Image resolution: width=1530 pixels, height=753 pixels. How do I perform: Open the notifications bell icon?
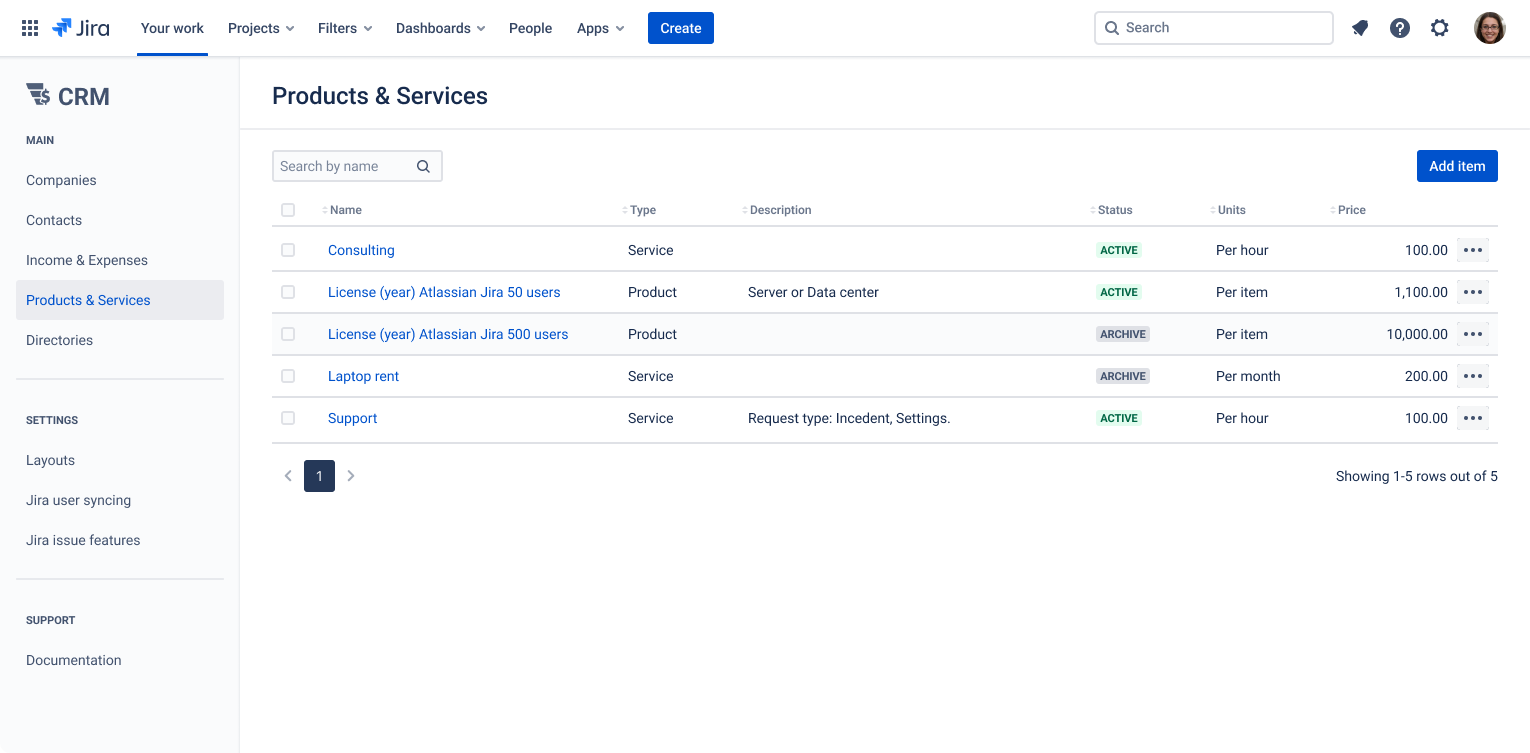pyautogui.click(x=1360, y=28)
